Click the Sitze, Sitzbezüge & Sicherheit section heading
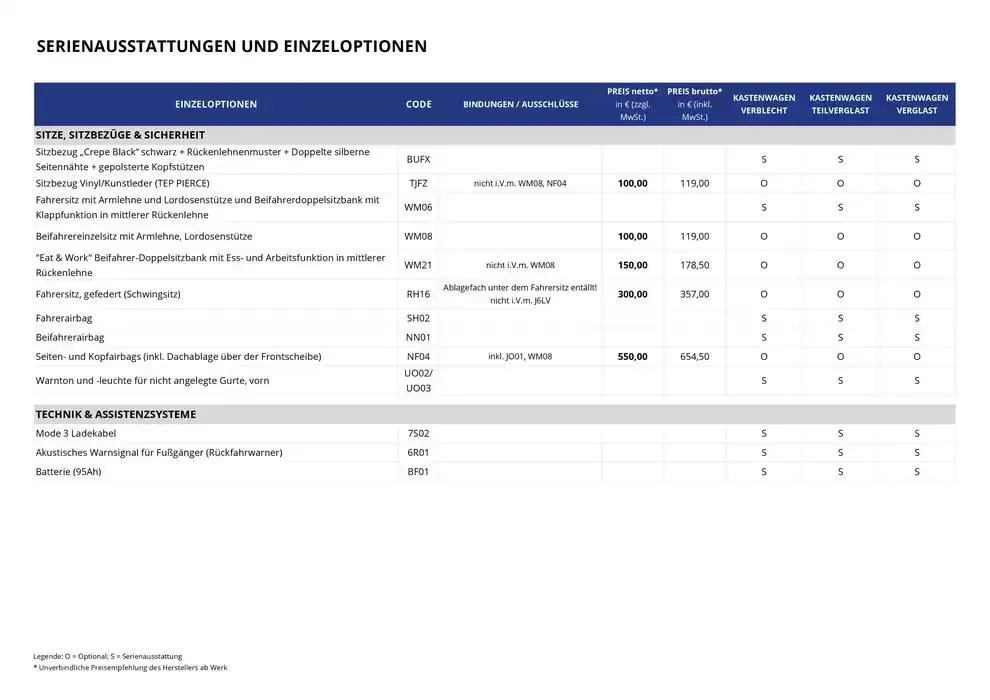990x700 pixels. tap(120, 135)
